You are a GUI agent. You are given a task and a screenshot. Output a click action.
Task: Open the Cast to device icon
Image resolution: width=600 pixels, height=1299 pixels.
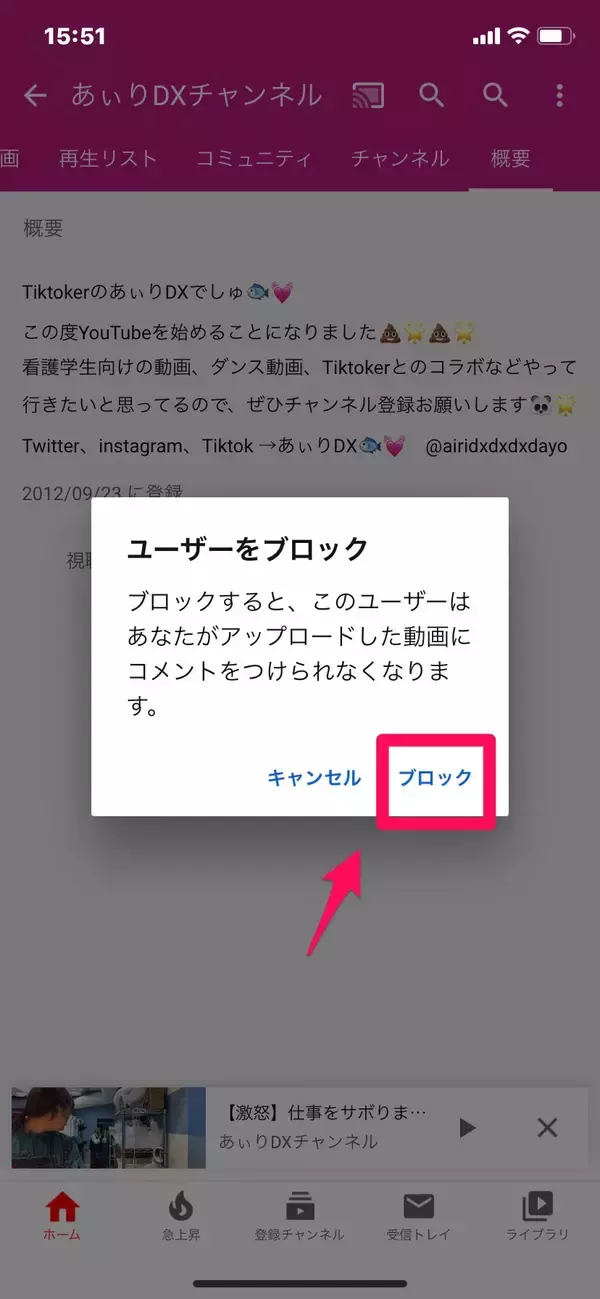click(x=369, y=95)
